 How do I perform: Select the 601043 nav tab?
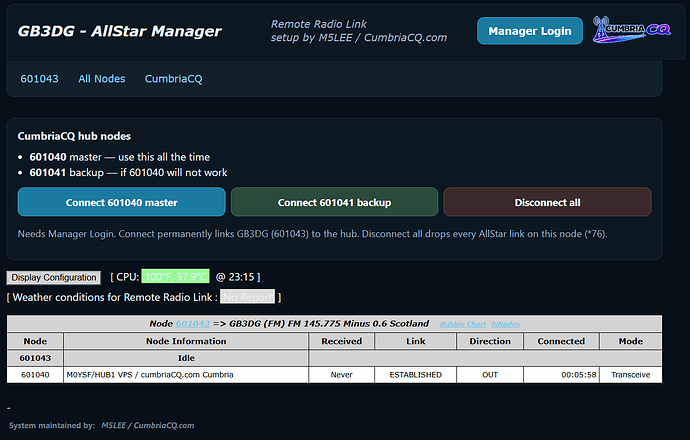(x=39, y=79)
